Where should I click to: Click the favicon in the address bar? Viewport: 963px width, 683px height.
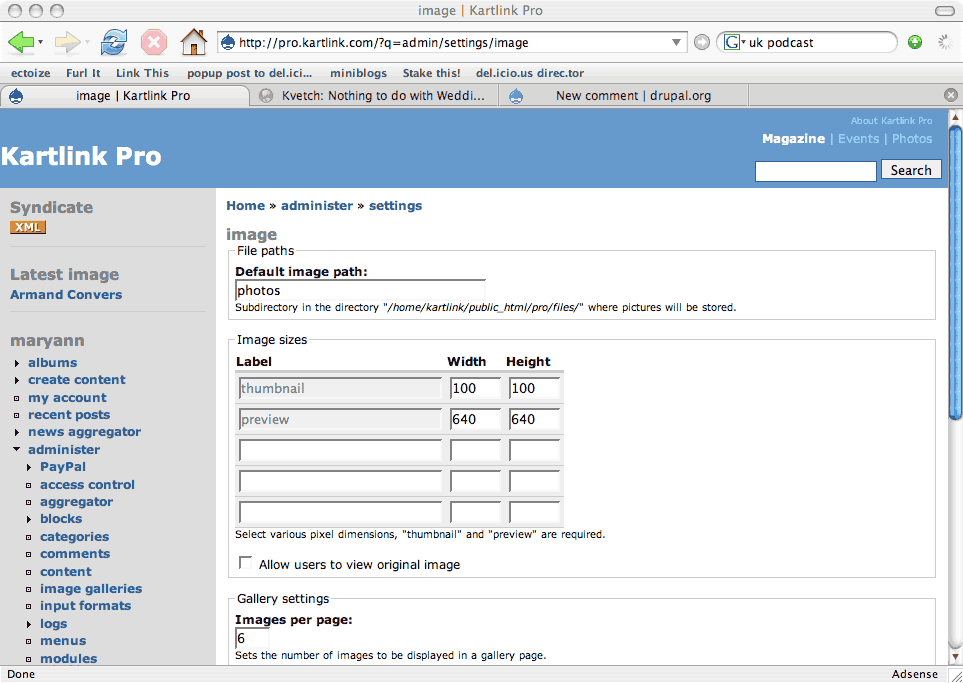[x=228, y=42]
